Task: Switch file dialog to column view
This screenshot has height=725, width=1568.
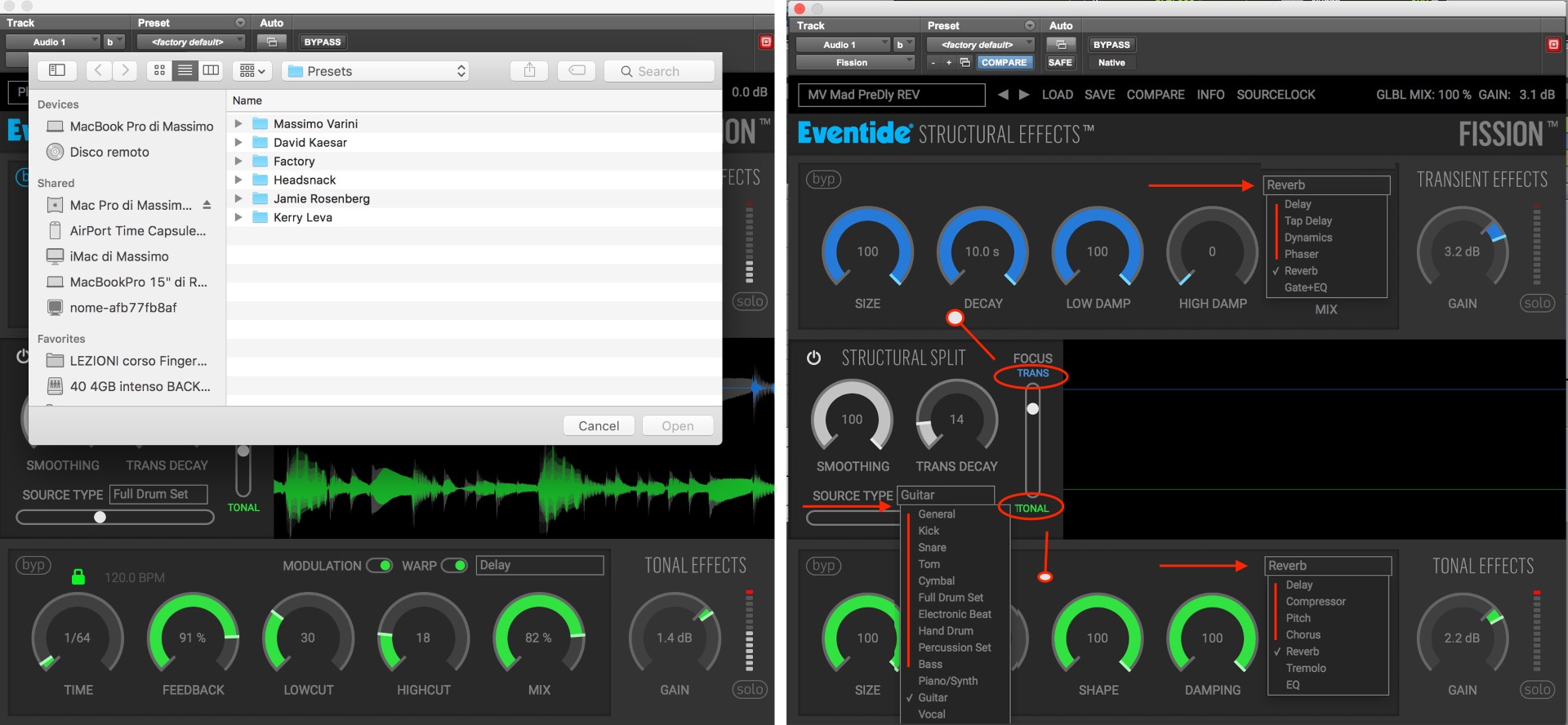Action: tap(211, 71)
